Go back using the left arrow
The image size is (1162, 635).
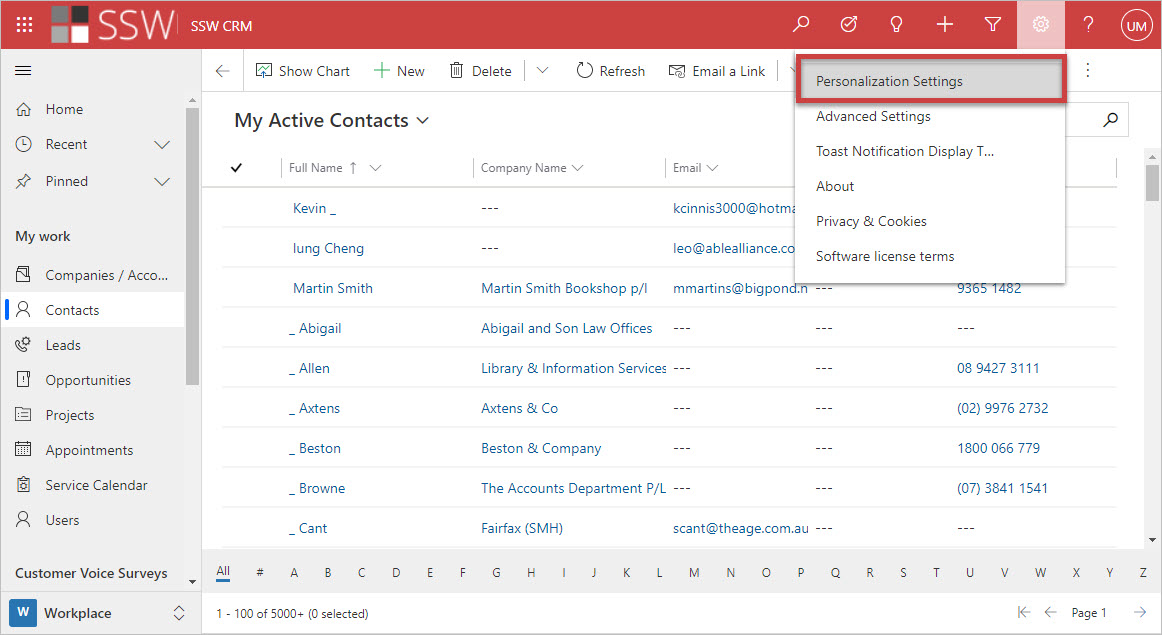click(x=222, y=71)
